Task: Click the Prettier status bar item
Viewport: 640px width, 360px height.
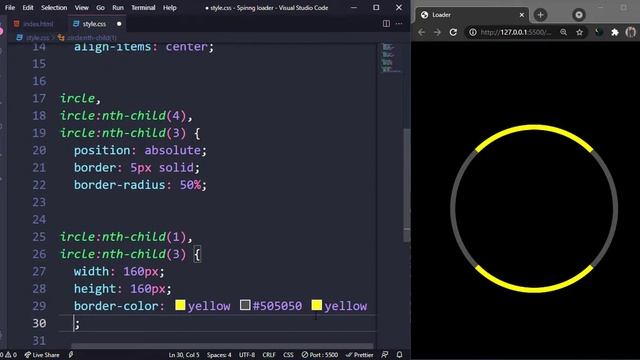Action: pyautogui.click(x=359, y=355)
